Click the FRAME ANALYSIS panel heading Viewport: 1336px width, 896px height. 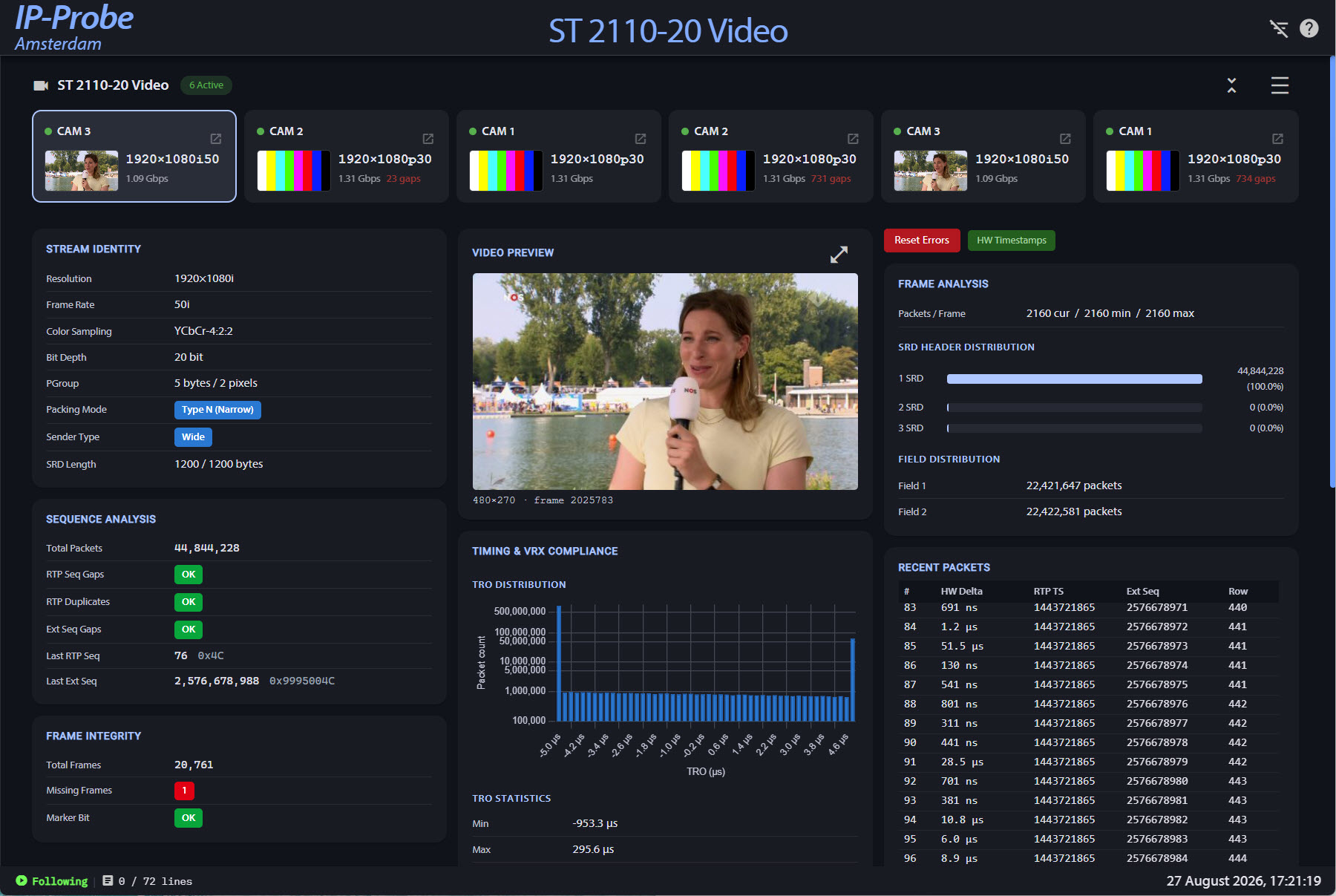coord(943,284)
